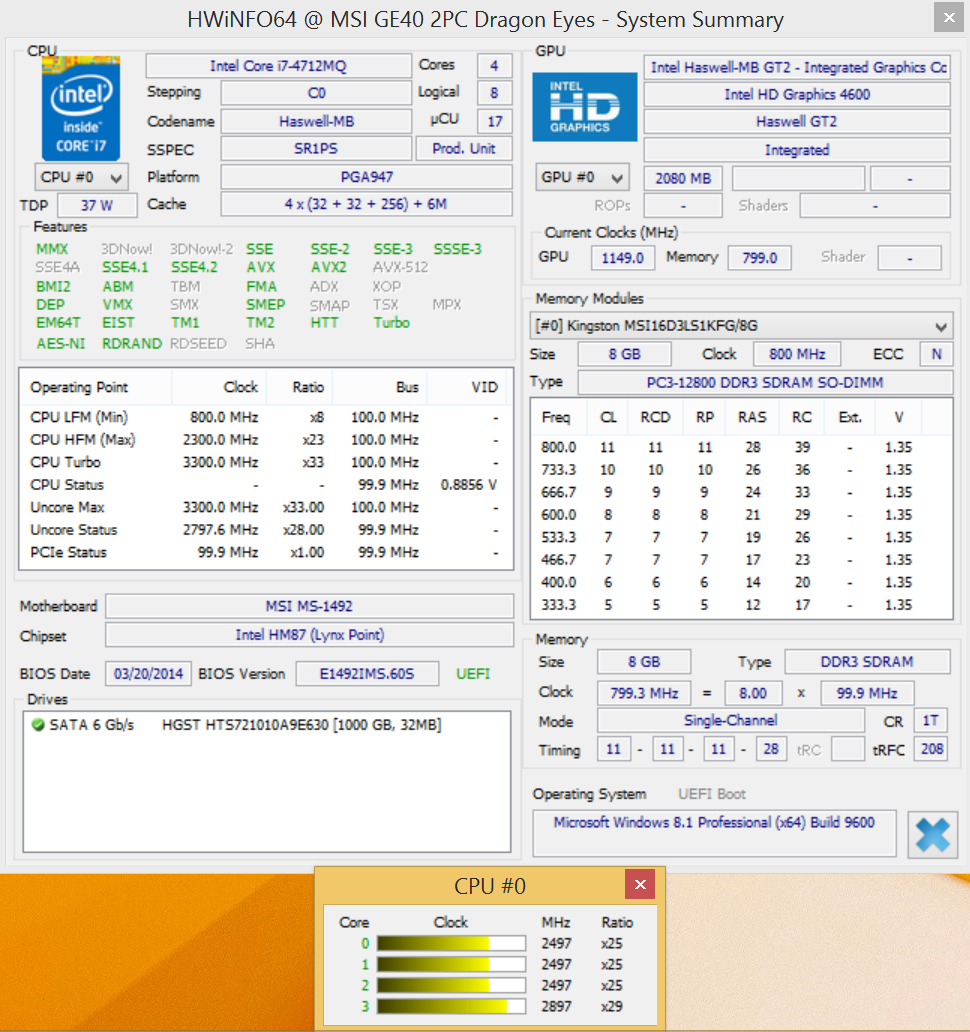The height and width of the screenshot is (1032, 970).
Task: Click the SSE4.2 feature label
Action: pos(194,267)
